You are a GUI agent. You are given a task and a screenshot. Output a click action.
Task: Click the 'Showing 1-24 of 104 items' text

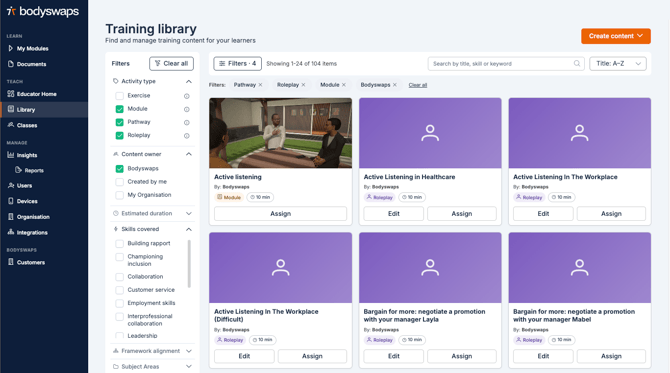pyautogui.click(x=302, y=64)
